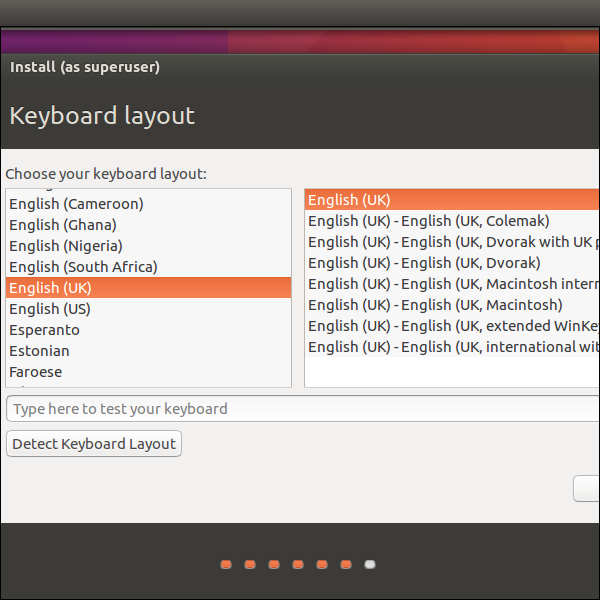The height and width of the screenshot is (600, 600).
Task: Choose English (US) keyboard layout
Action: coord(50,309)
